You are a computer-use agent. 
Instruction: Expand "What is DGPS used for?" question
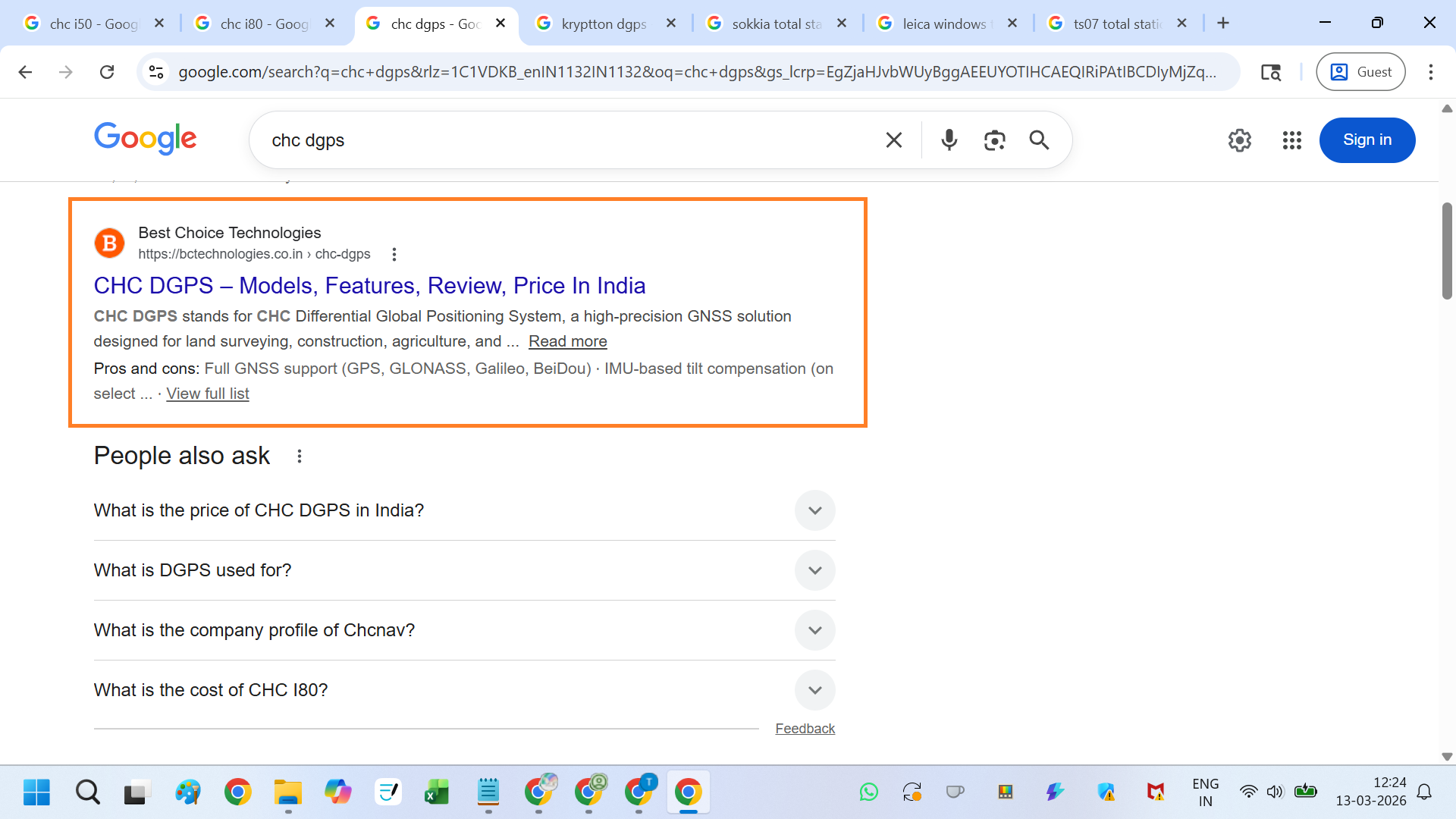point(814,570)
